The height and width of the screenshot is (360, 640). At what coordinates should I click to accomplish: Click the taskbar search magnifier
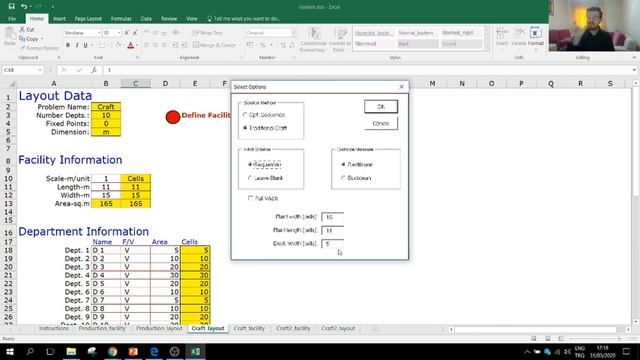[30, 351]
